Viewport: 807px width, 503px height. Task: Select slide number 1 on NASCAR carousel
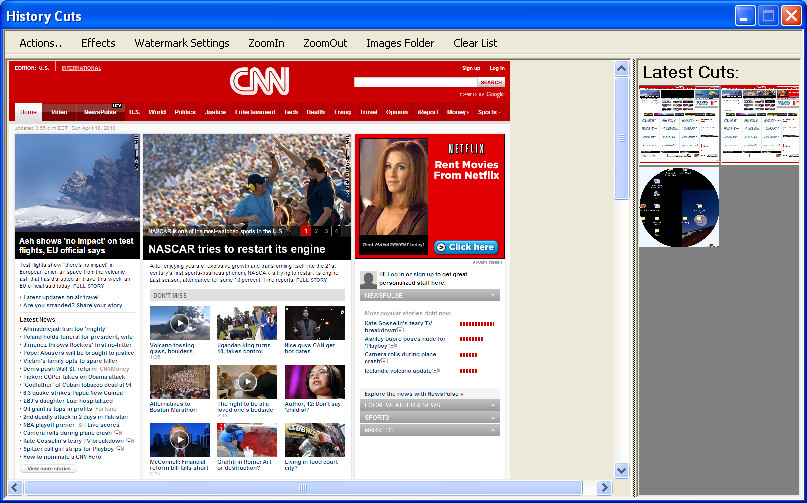click(x=306, y=231)
